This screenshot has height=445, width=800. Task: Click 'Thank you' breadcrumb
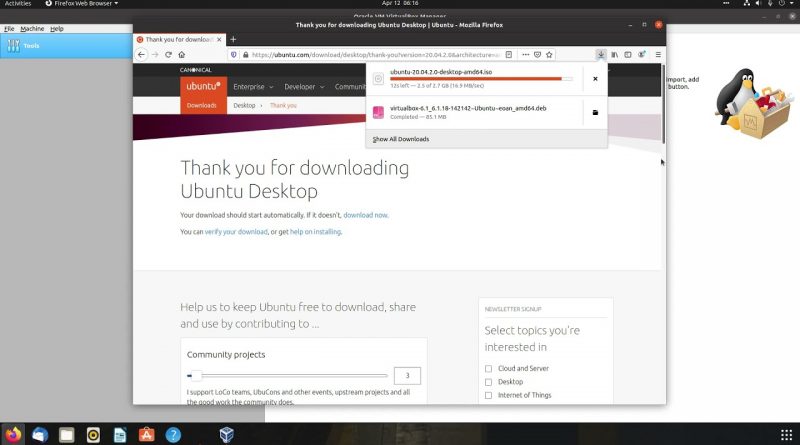click(x=283, y=105)
